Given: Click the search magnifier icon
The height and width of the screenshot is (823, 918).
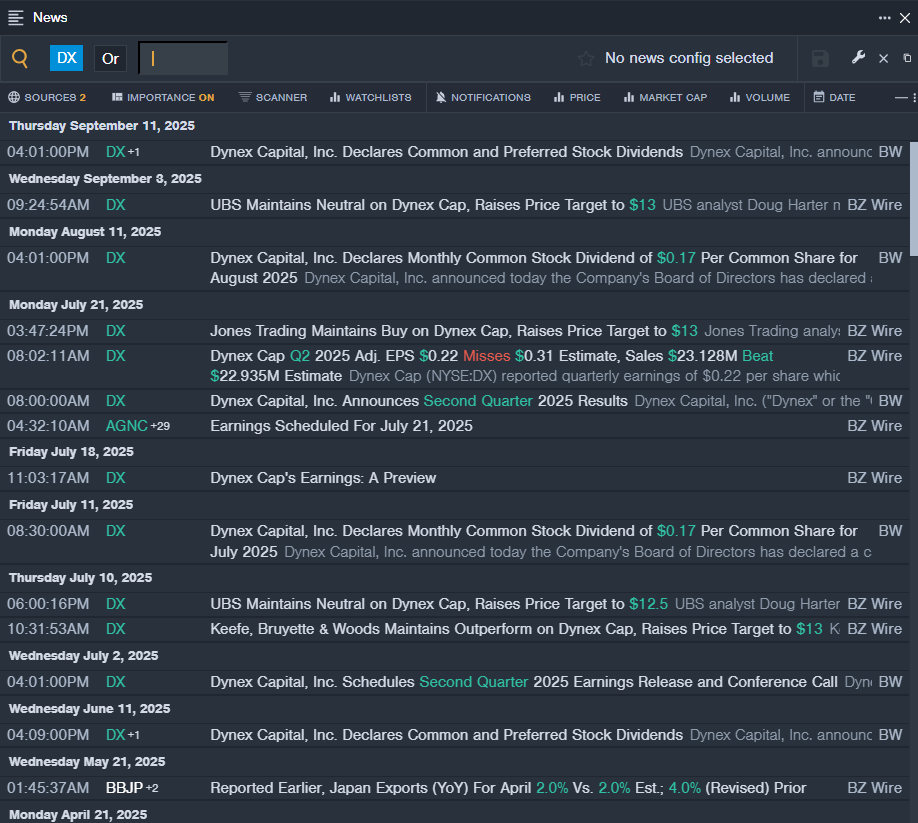Looking at the screenshot, I should click(x=20, y=58).
